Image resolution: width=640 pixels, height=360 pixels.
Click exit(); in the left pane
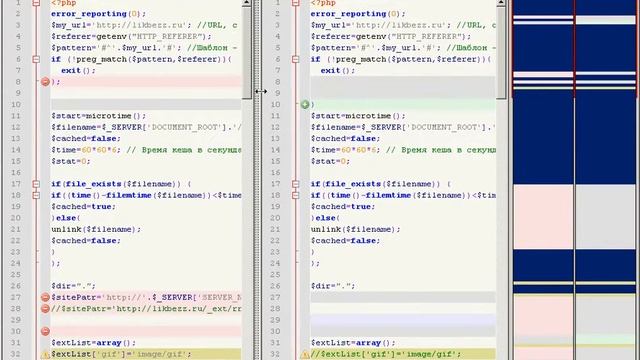pyautogui.click(x=78, y=71)
